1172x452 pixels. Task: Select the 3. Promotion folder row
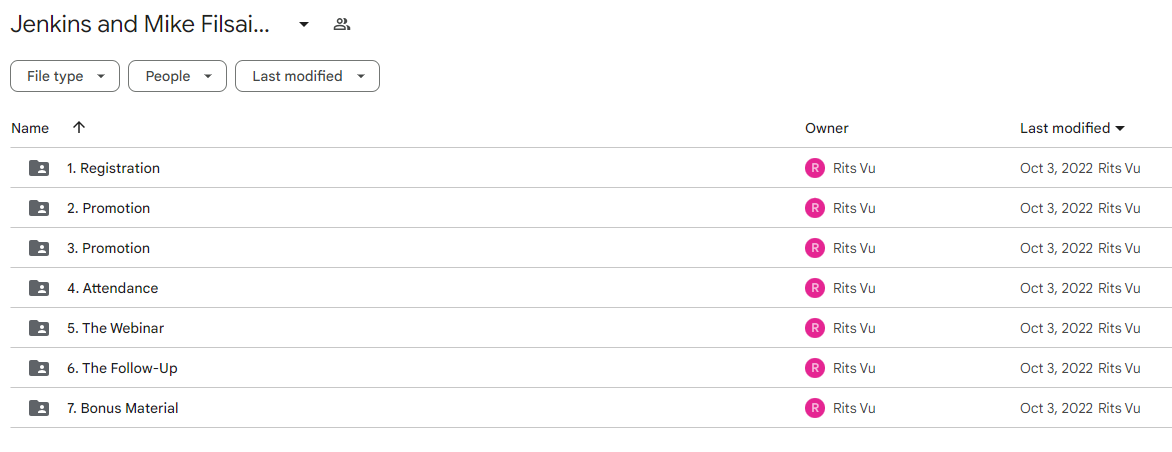click(586, 248)
